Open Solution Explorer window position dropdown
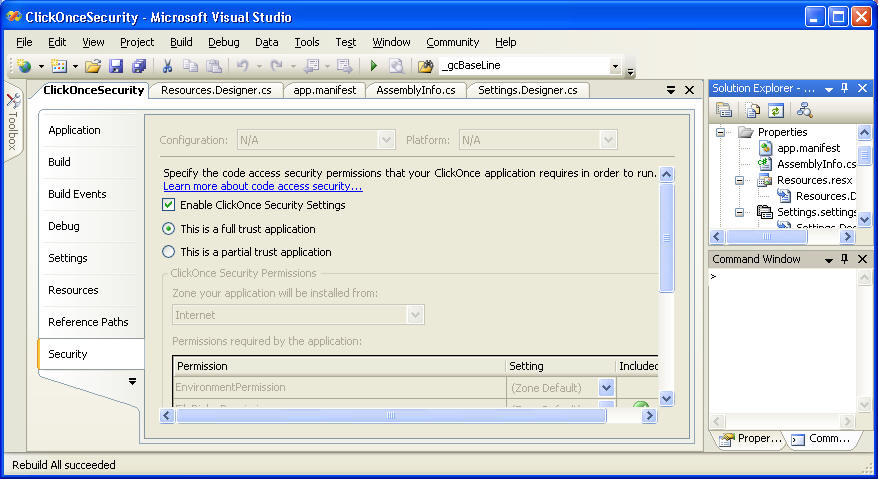The image size is (878, 479). pyautogui.click(x=829, y=89)
